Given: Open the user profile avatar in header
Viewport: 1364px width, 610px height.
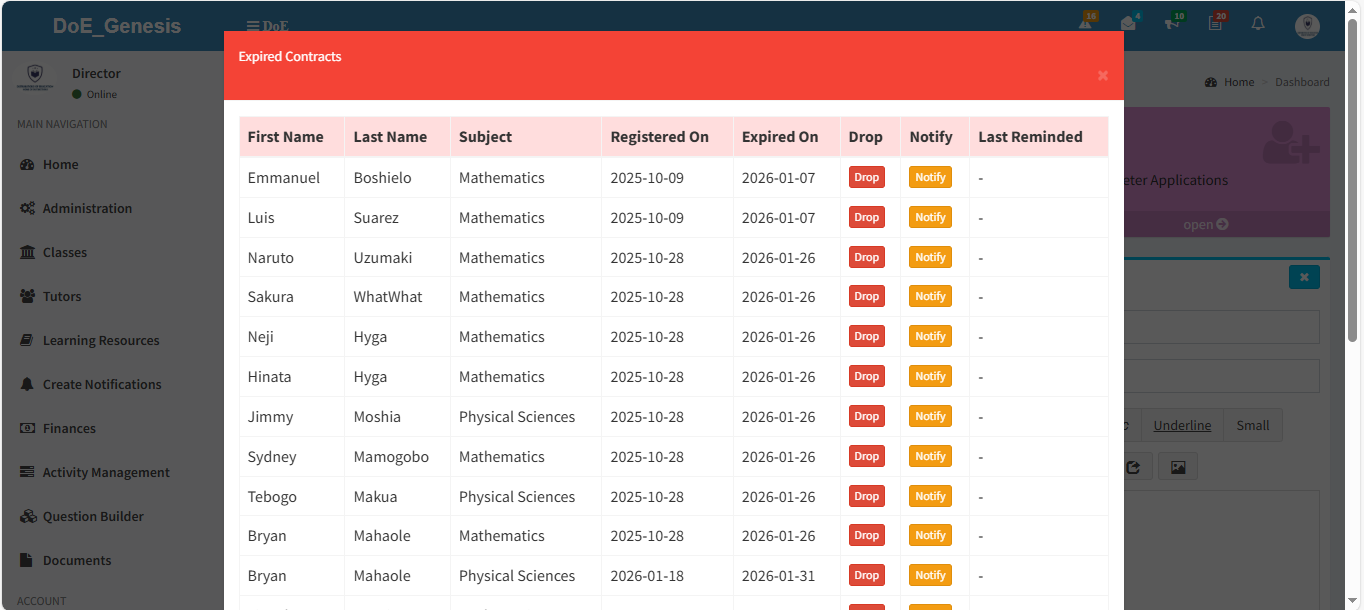Looking at the screenshot, I should (1307, 26).
